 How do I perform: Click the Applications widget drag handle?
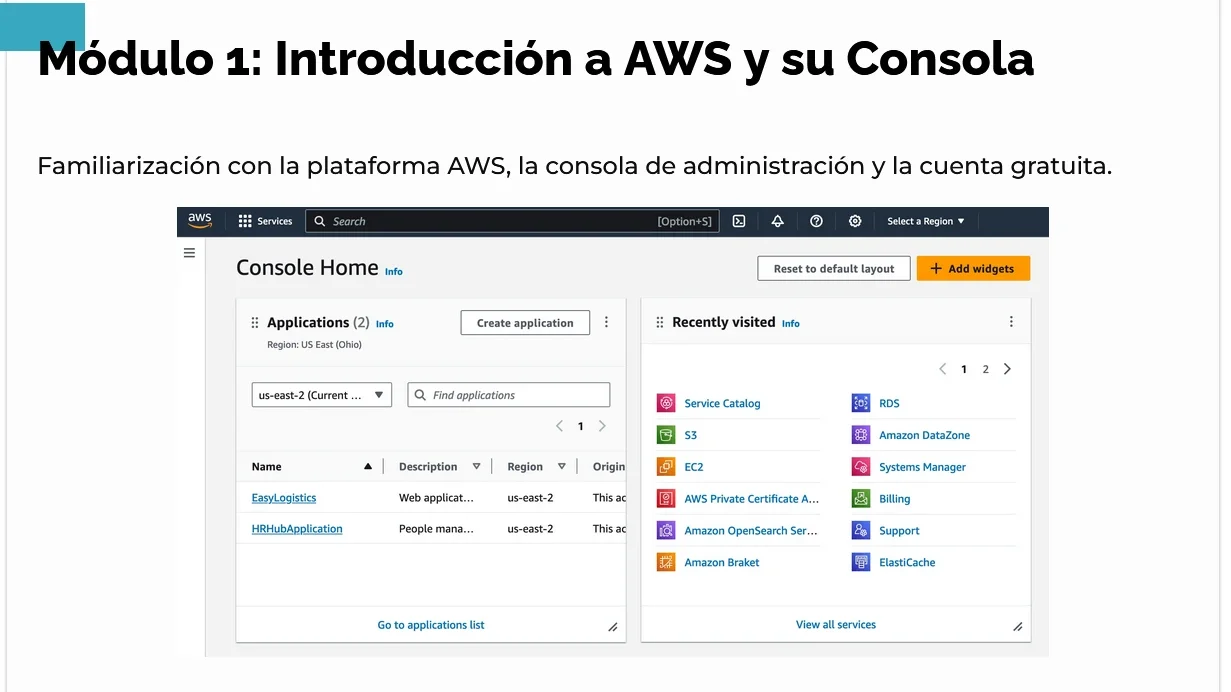(x=255, y=323)
